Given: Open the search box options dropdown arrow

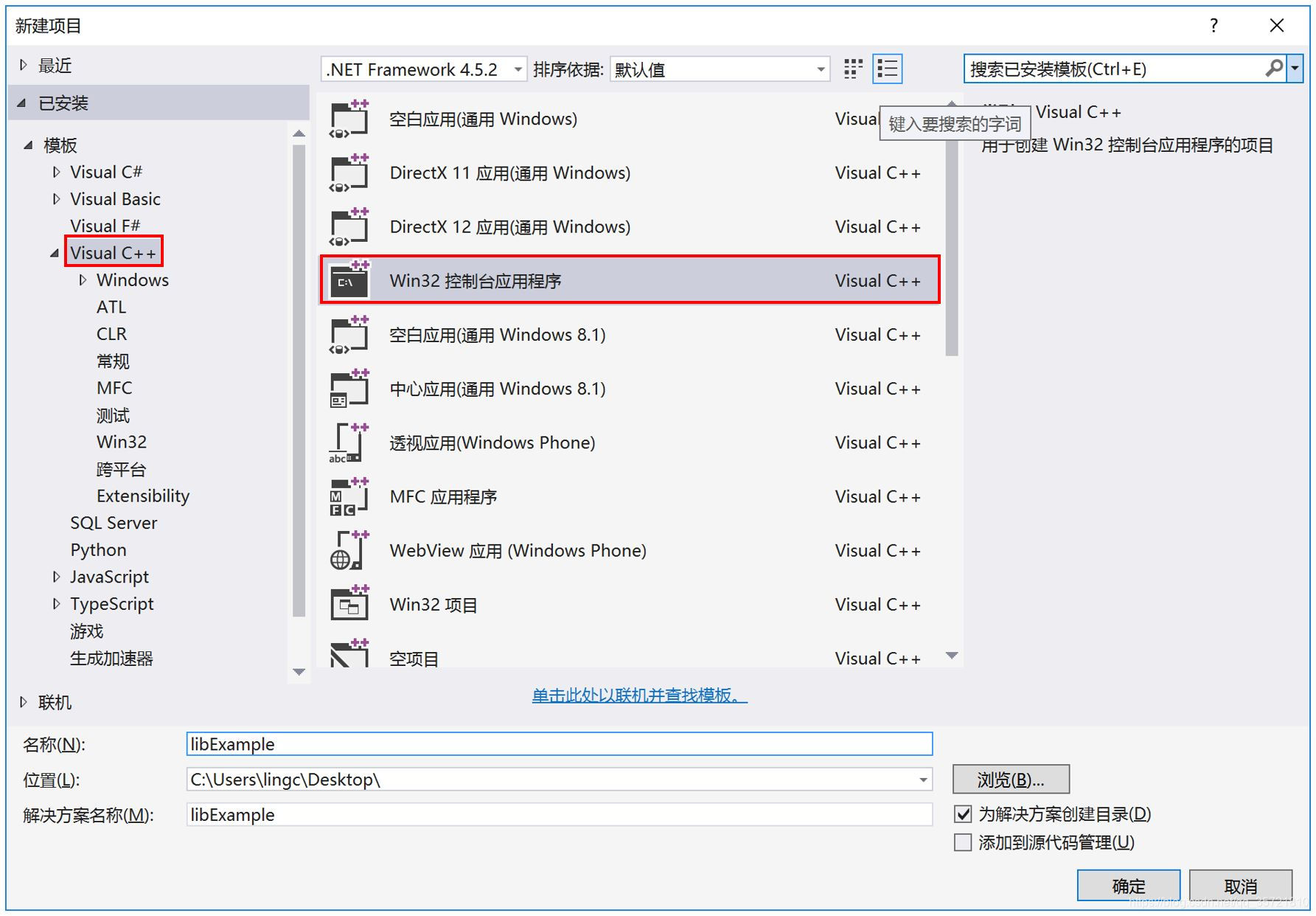Looking at the screenshot, I should [x=1295, y=69].
